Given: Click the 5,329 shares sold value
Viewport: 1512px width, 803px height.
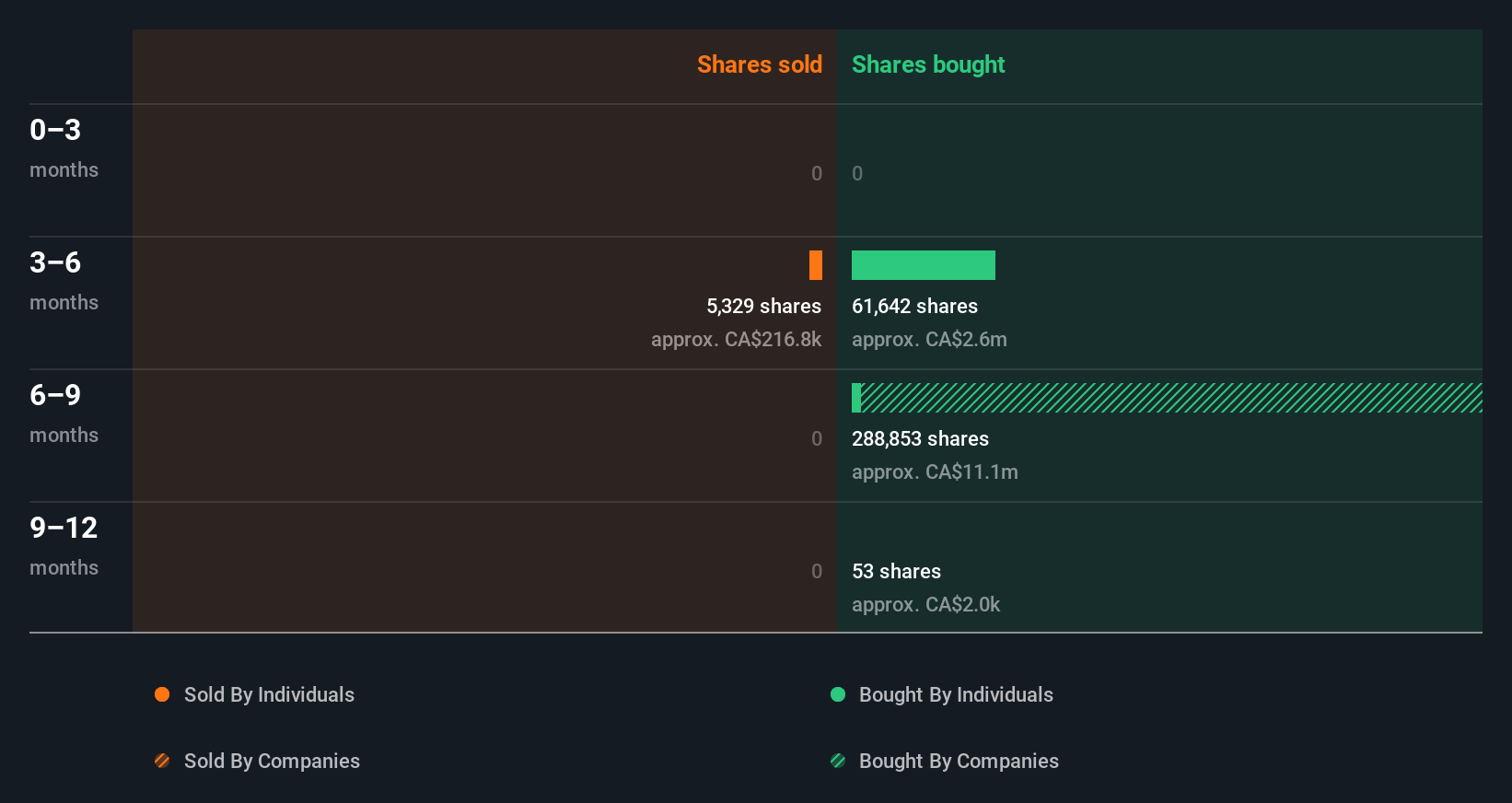Looking at the screenshot, I should pos(763,306).
